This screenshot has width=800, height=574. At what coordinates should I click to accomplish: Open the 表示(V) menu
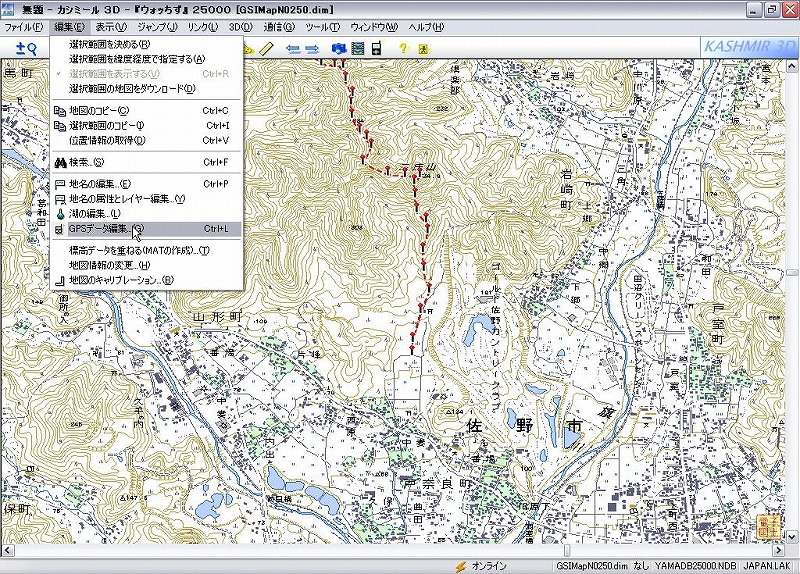click(x=111, y=27)
